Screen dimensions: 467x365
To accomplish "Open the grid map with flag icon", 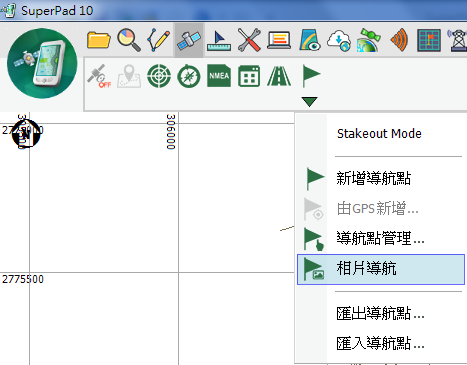I will [429, 40].
